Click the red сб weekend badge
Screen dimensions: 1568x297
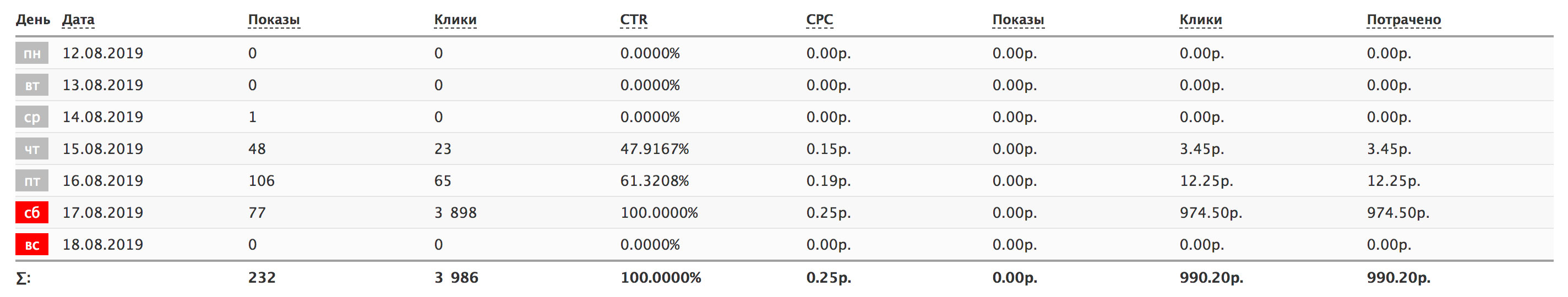coord(31,213)
